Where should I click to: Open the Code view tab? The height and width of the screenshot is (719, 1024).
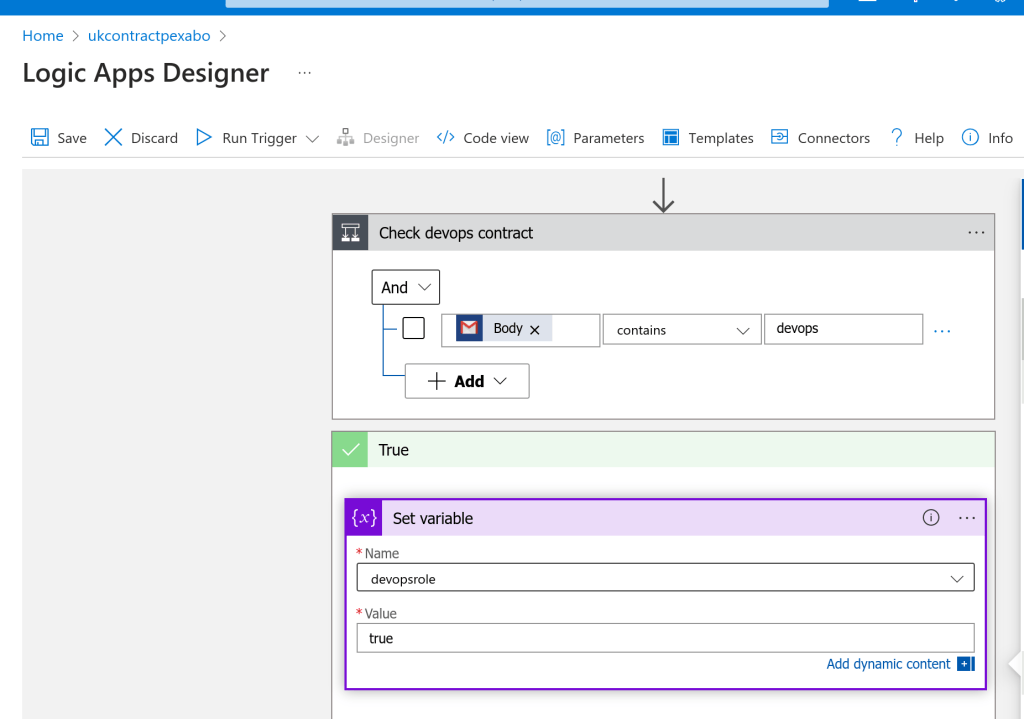[x=496, y=138]
